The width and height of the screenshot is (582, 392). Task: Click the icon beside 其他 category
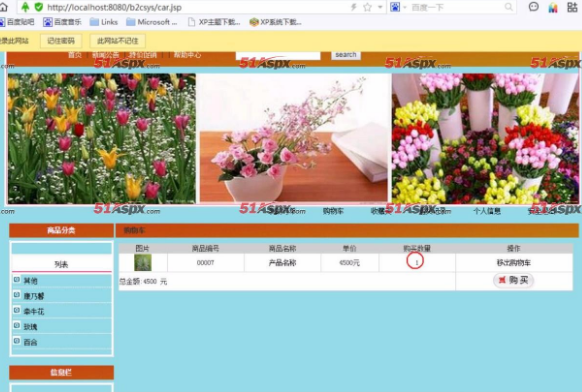pos(17,280)
